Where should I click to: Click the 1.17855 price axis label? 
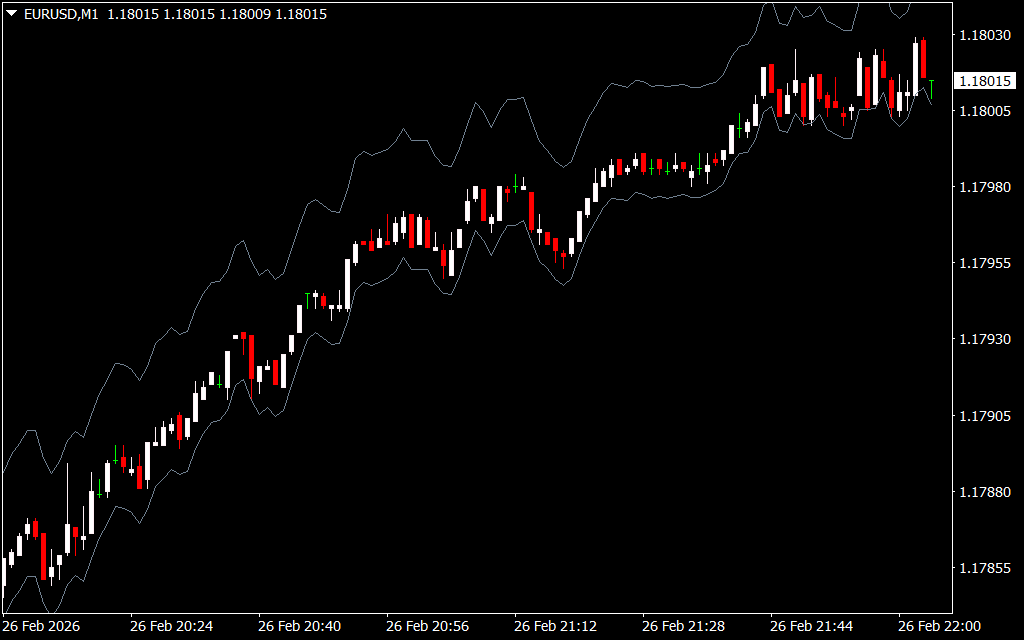(983, 568)
